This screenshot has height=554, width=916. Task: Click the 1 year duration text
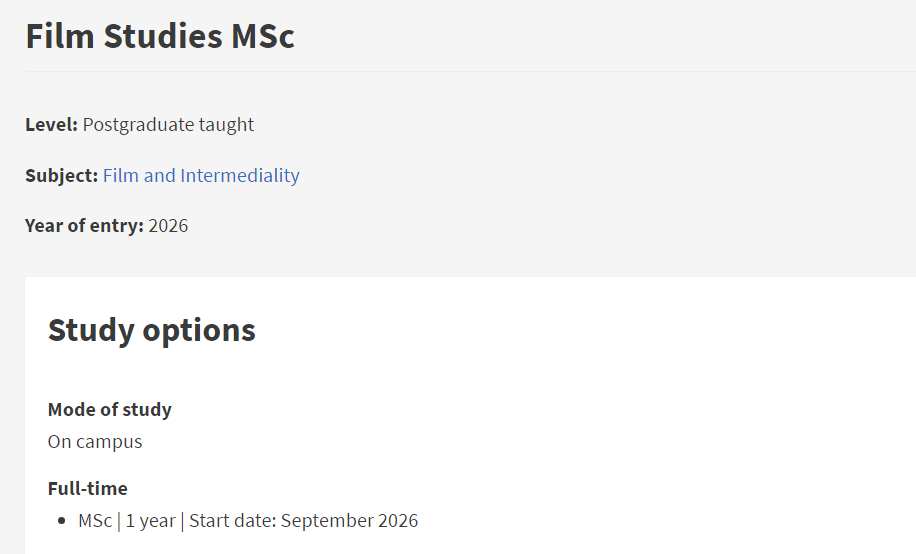(x=150, y=521)
